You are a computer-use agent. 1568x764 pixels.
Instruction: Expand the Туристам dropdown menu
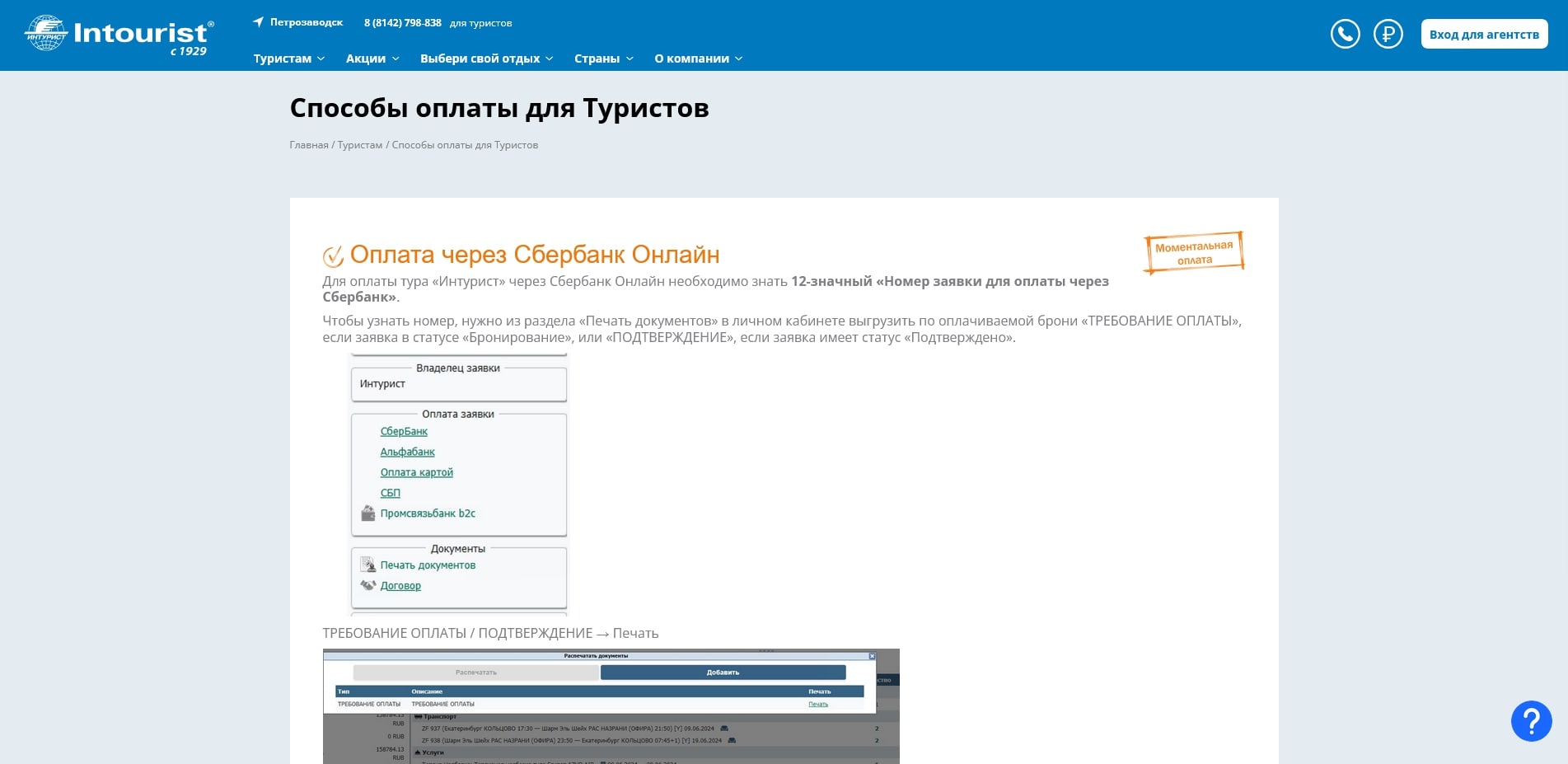click(x=286, y=59)
